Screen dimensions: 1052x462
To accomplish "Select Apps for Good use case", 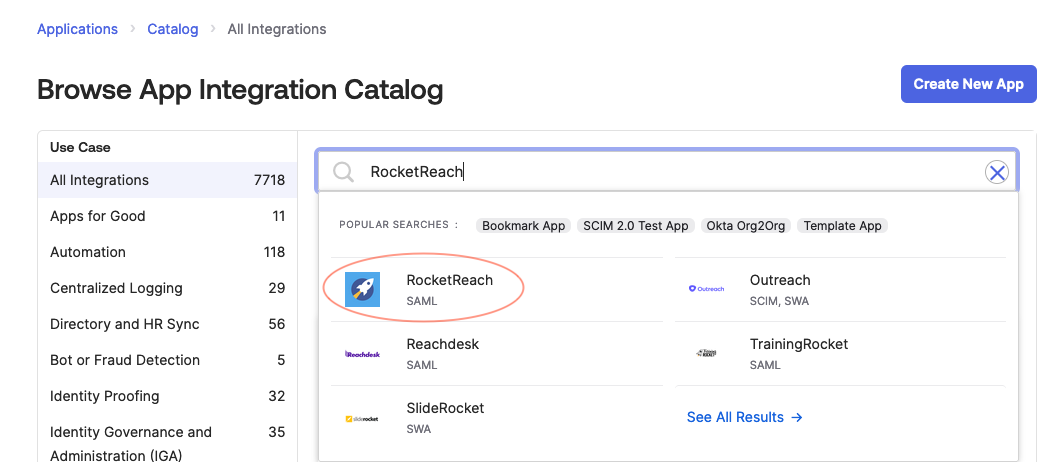I will (168, 216).
